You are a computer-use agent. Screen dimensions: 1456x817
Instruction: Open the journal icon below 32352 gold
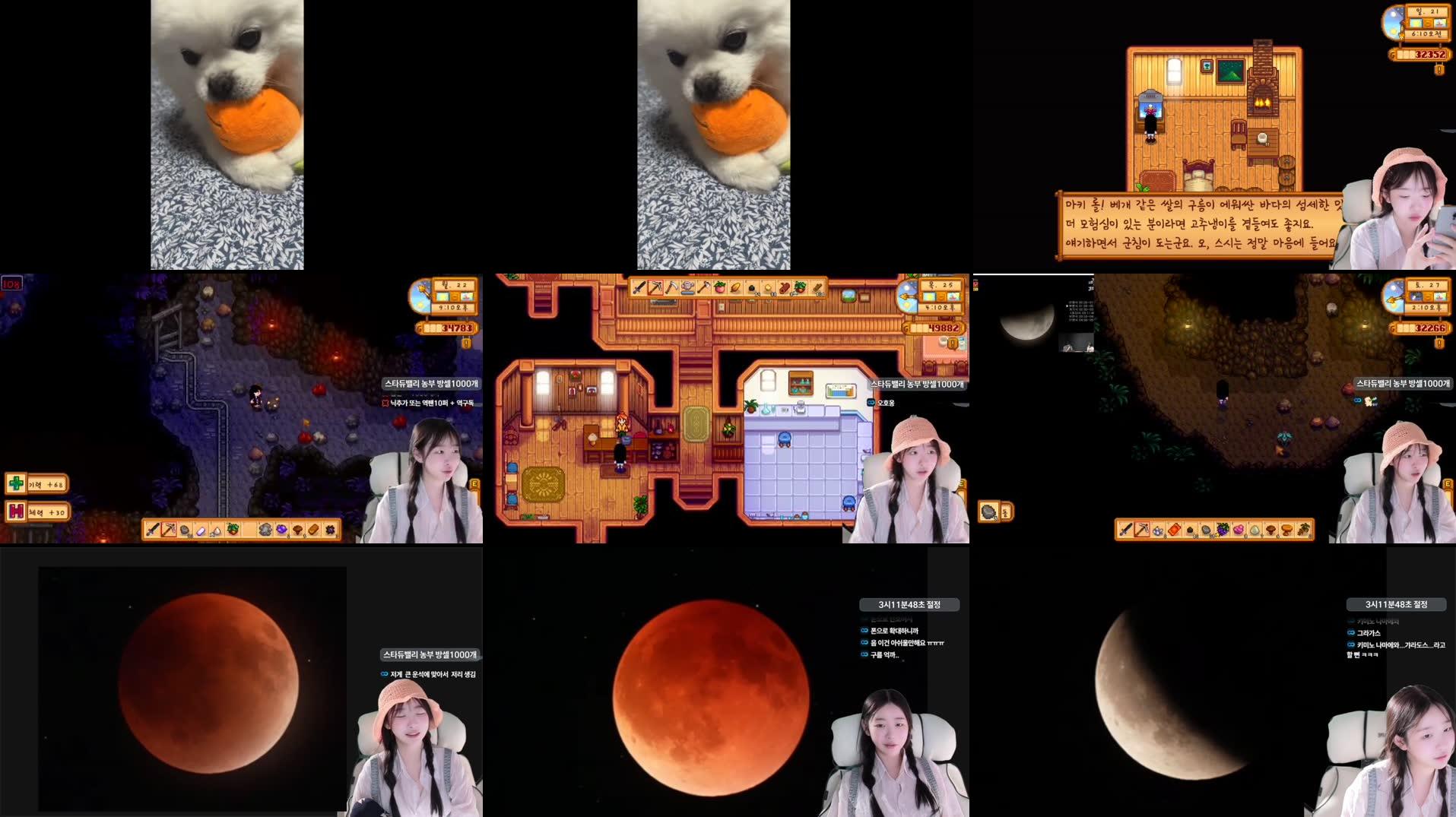click(x=1439, y=69)
